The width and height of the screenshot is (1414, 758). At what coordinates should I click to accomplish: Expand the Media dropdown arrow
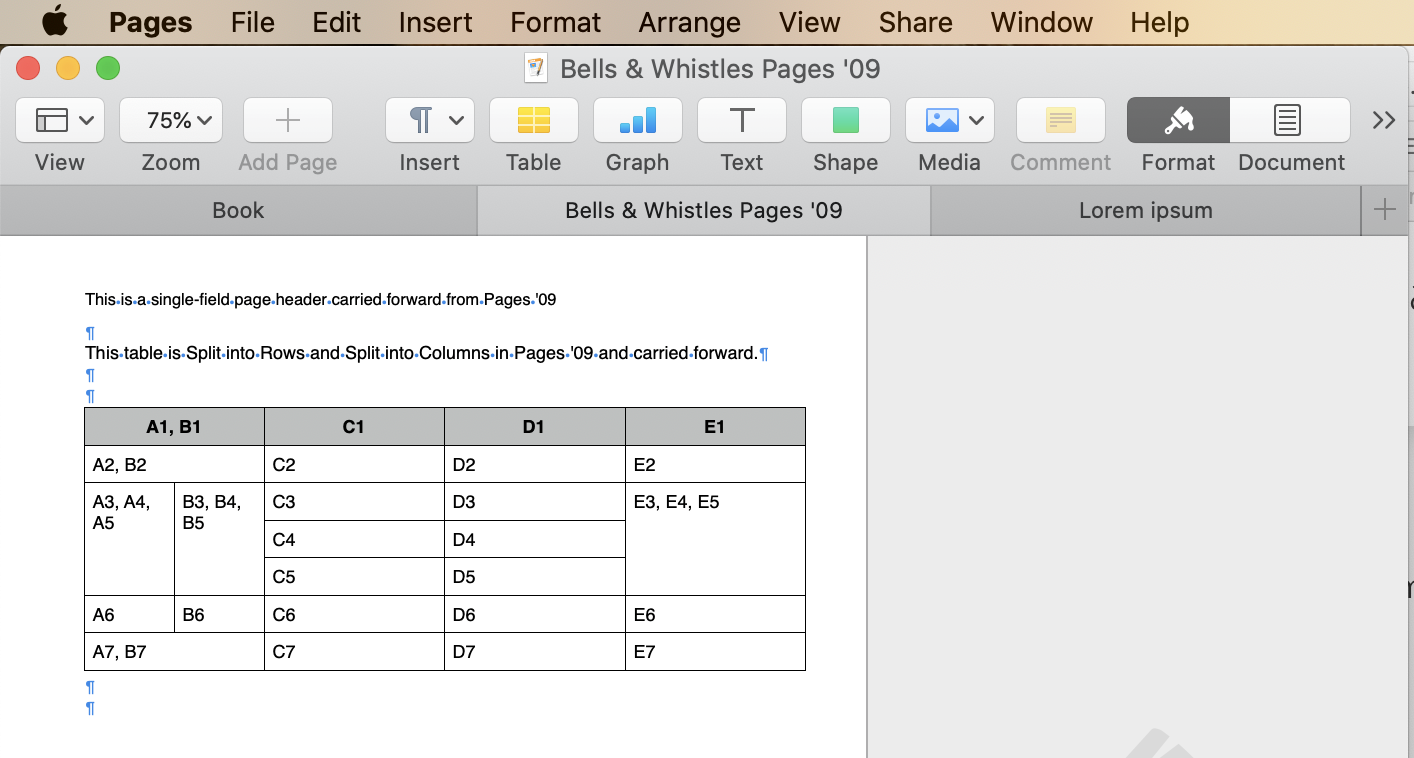click(x=976, y=121)
